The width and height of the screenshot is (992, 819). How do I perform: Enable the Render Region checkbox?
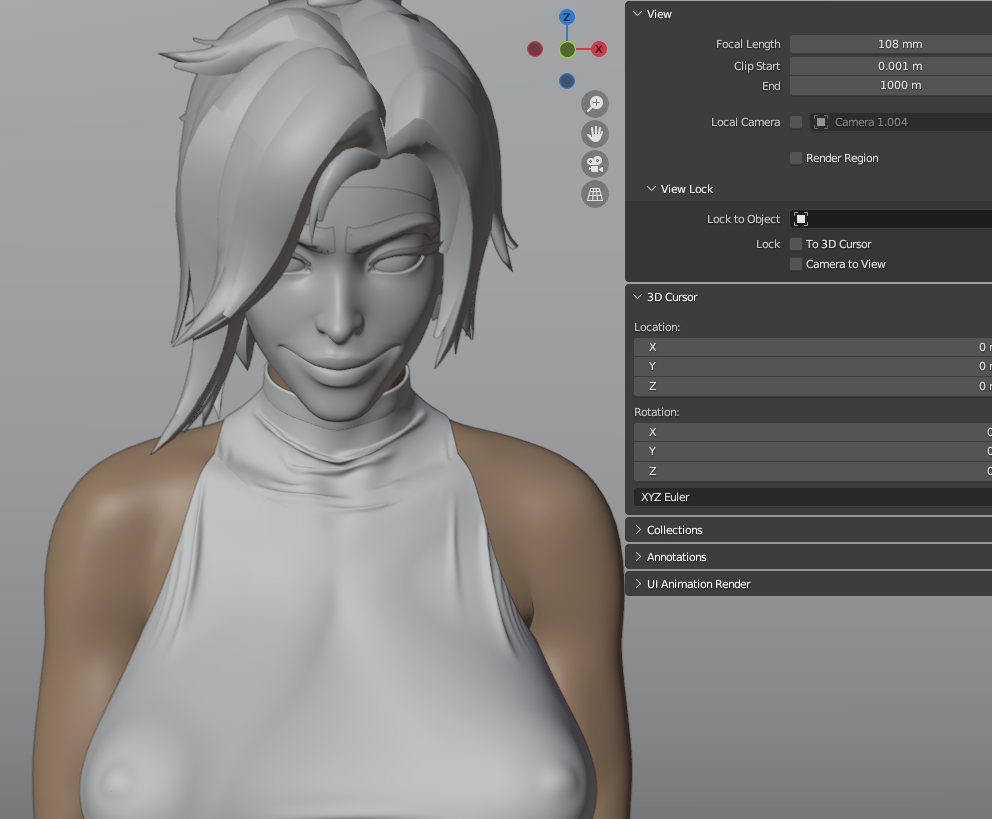[796, 158]
